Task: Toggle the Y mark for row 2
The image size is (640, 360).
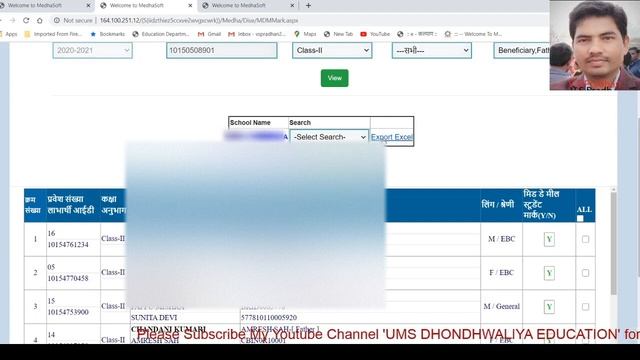Action: pos(549,273)
